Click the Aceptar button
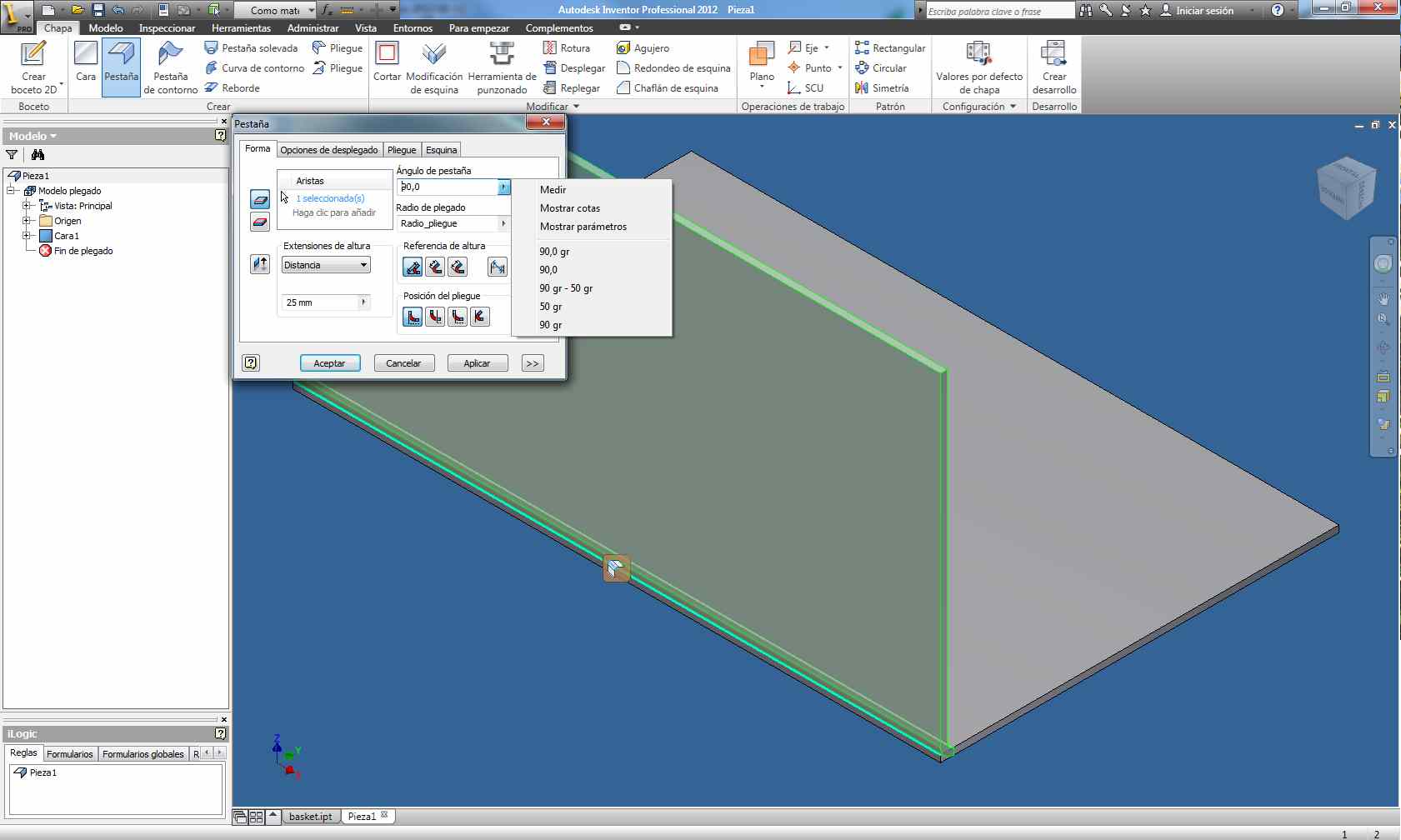The image size is (1401, 840). 330,363
